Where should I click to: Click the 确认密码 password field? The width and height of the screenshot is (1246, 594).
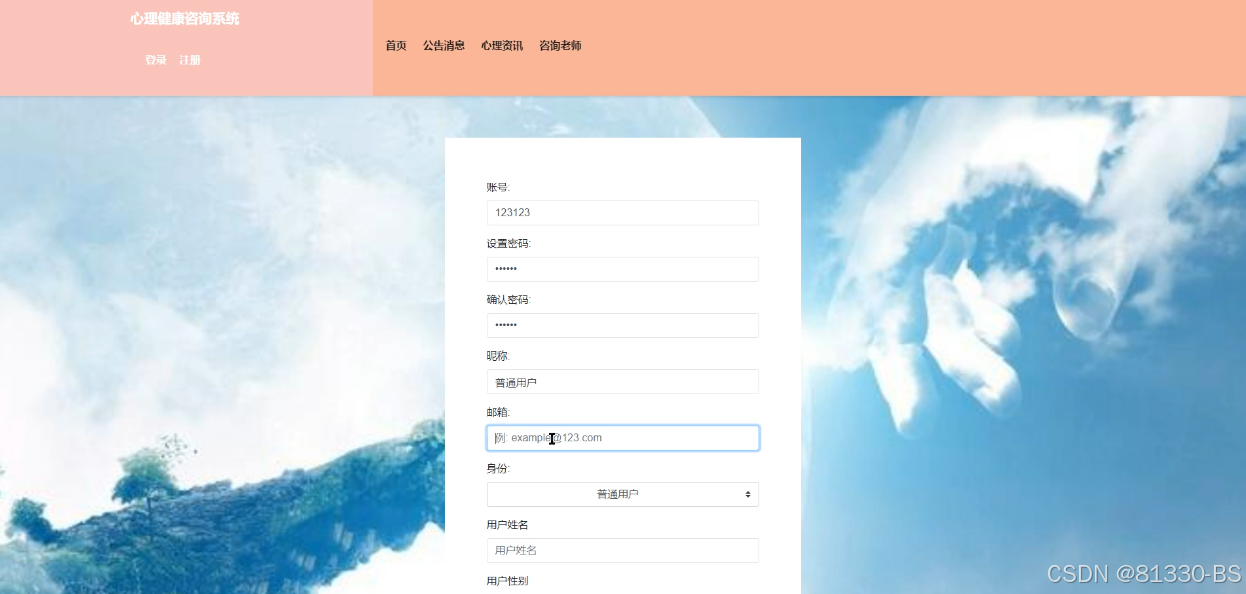click(623, 325)
